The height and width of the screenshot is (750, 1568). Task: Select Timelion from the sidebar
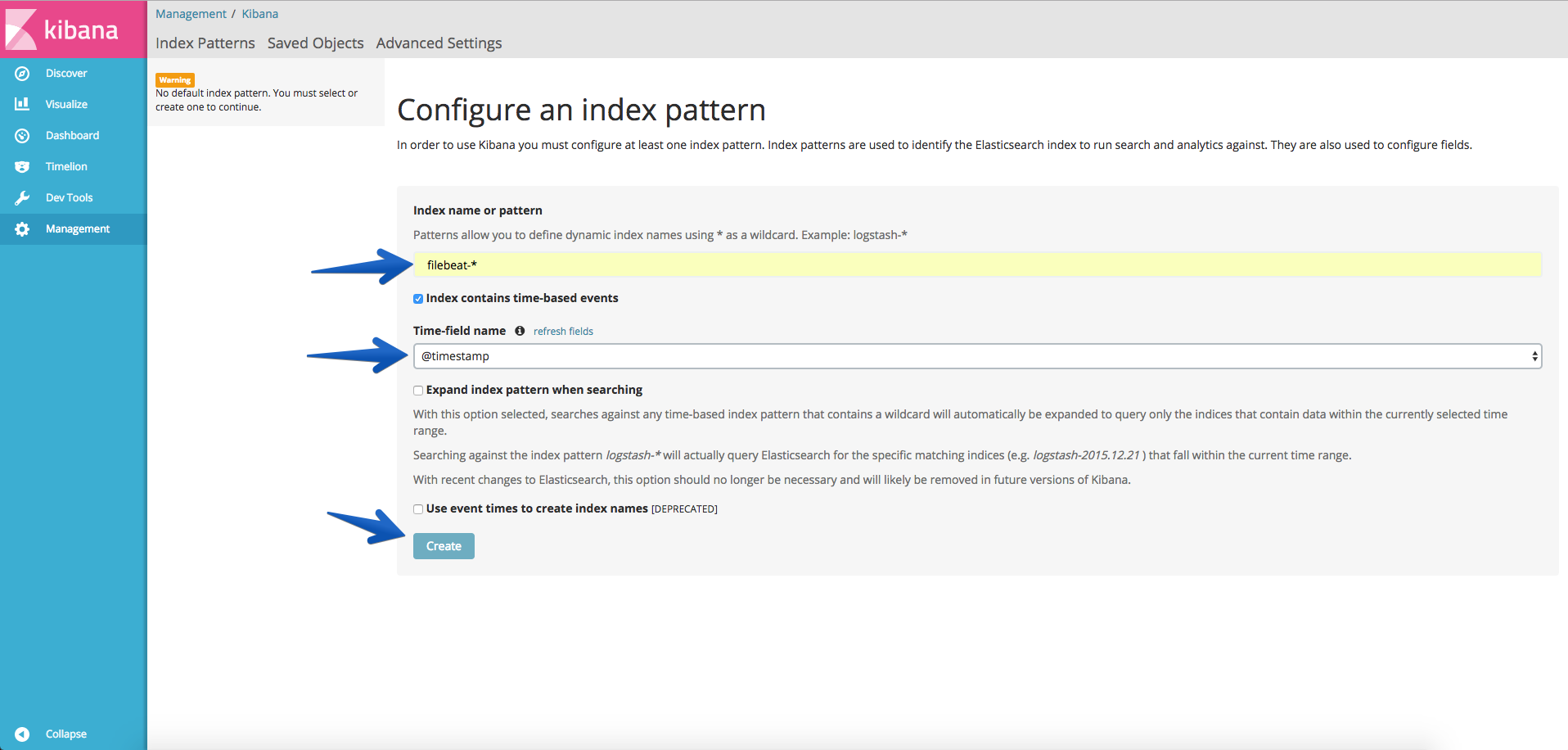pyautogui.click(x=66, y=167)
